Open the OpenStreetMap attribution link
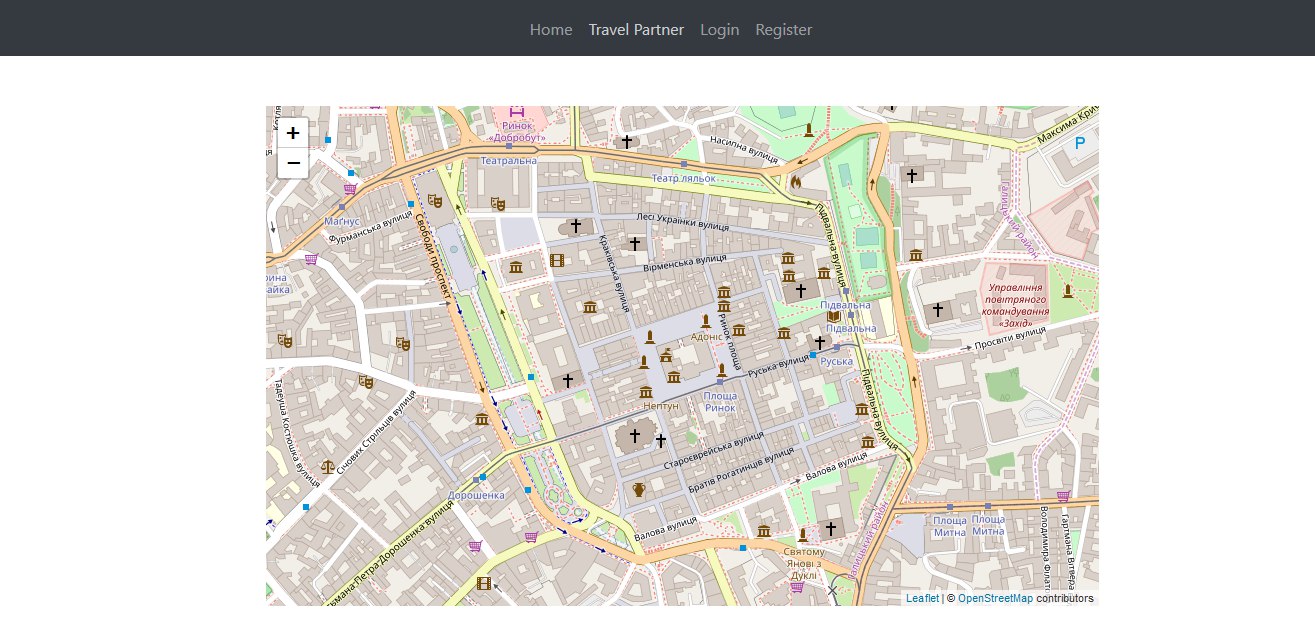The height and width of the screenshot is (620, 1315). tap(995, 598)
